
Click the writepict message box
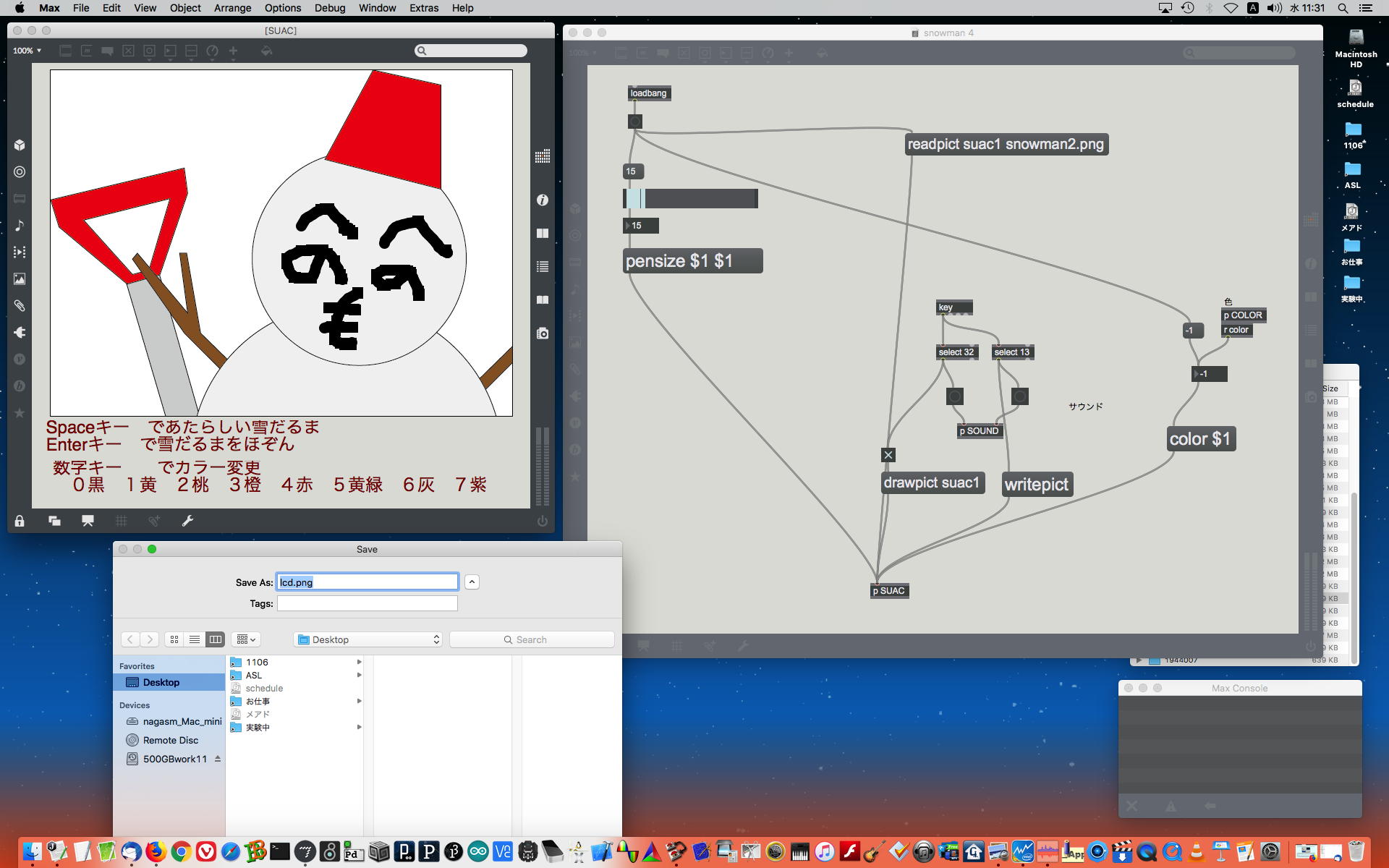pyautogui.click(x=1036, y=485)
